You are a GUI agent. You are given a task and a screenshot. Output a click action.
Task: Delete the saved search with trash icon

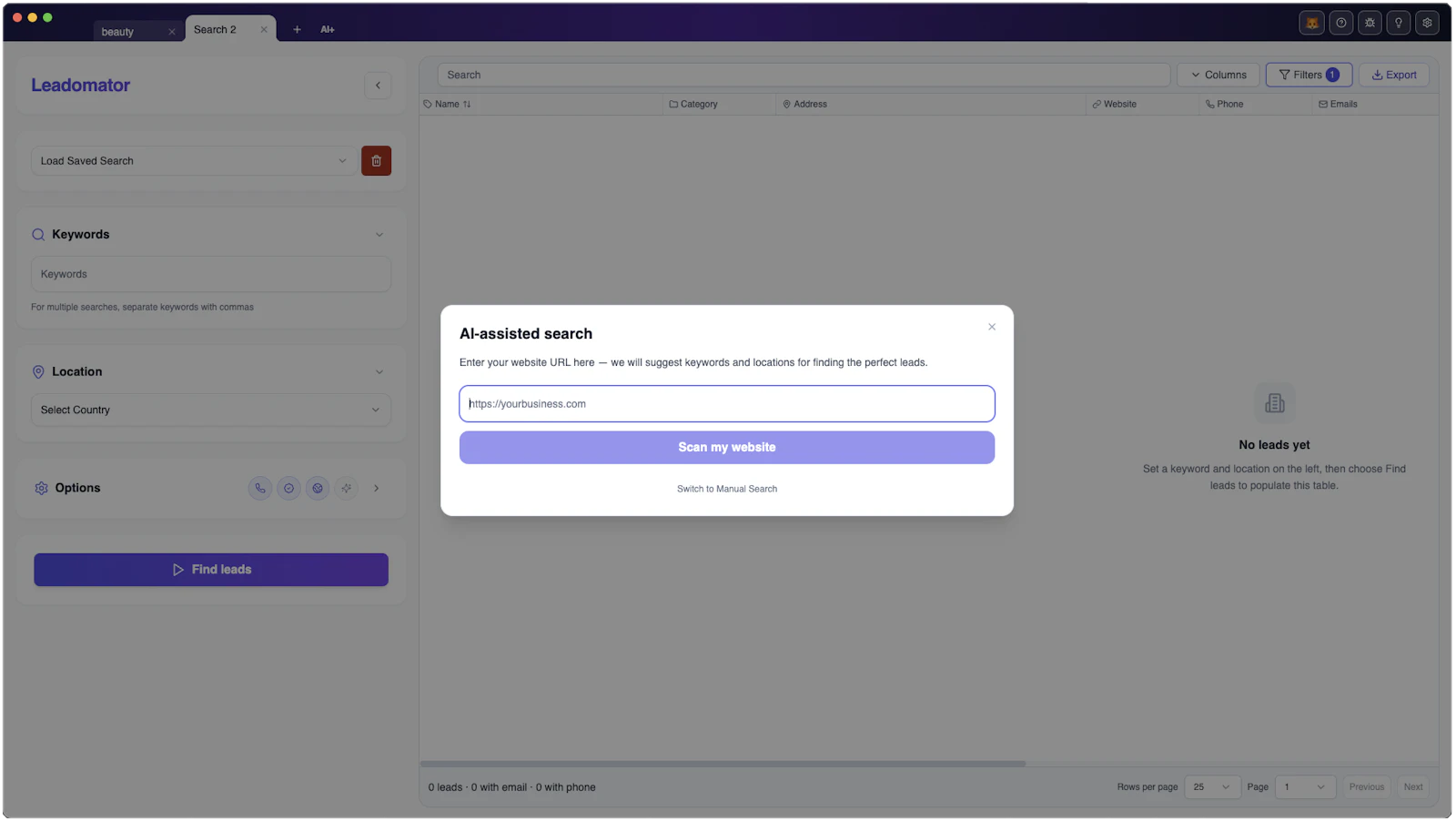pos(376,161)
